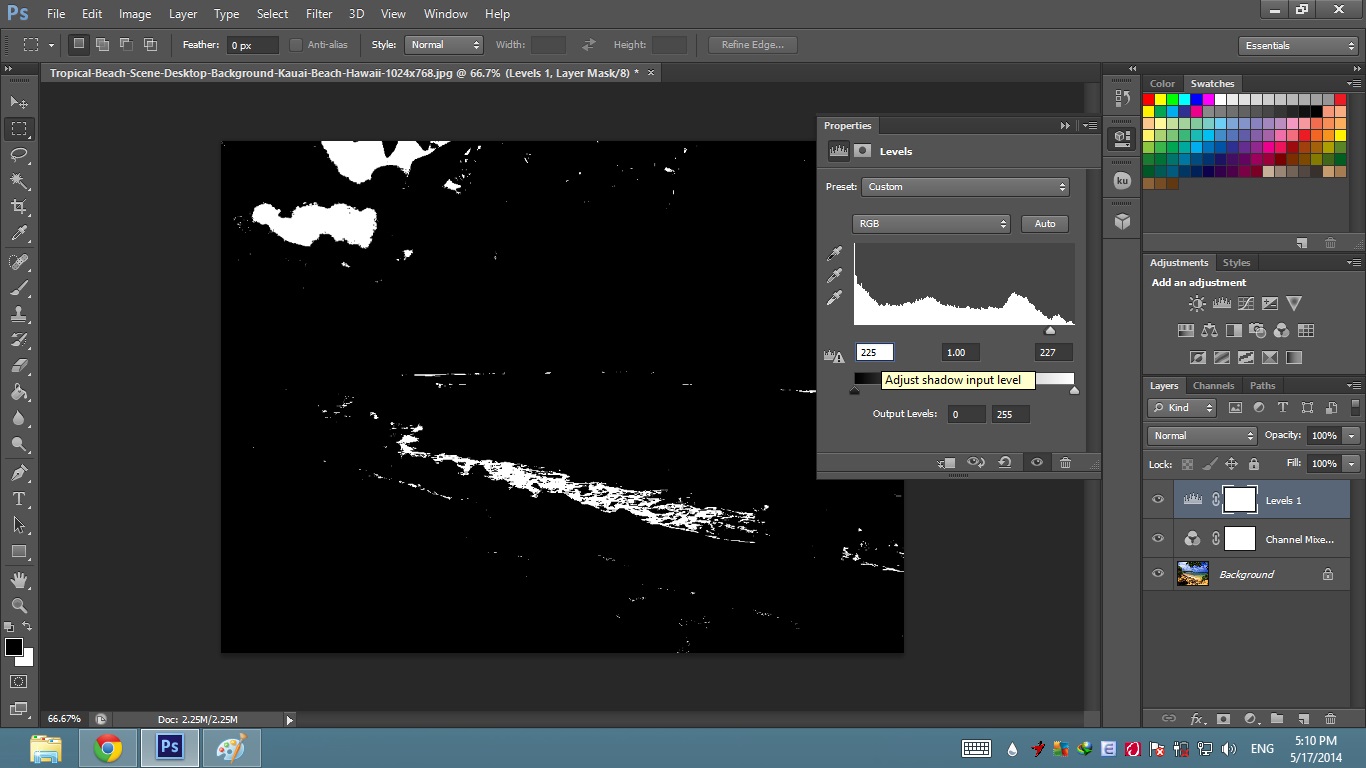Add a layer mask from Layers footer
Viewport: 1366px width, 768px height.
click(x=1223, y=718)
